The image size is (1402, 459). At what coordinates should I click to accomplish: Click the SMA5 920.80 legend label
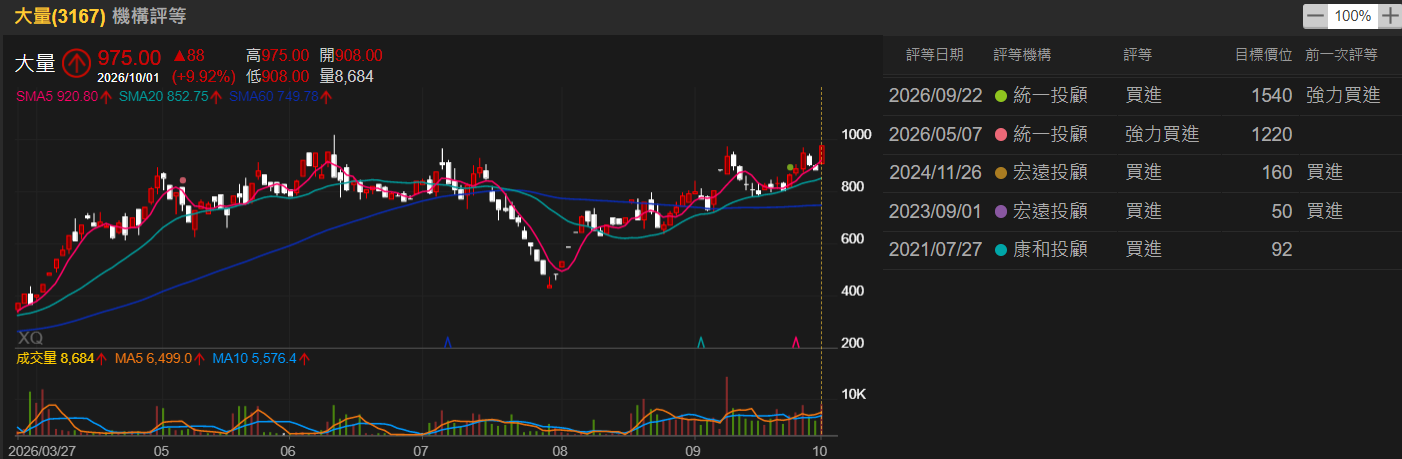pyautogui.click(x=56, y=97)
